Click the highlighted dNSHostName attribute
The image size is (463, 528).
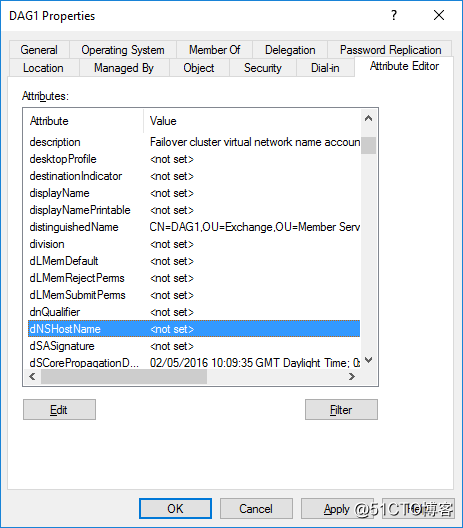194,329
